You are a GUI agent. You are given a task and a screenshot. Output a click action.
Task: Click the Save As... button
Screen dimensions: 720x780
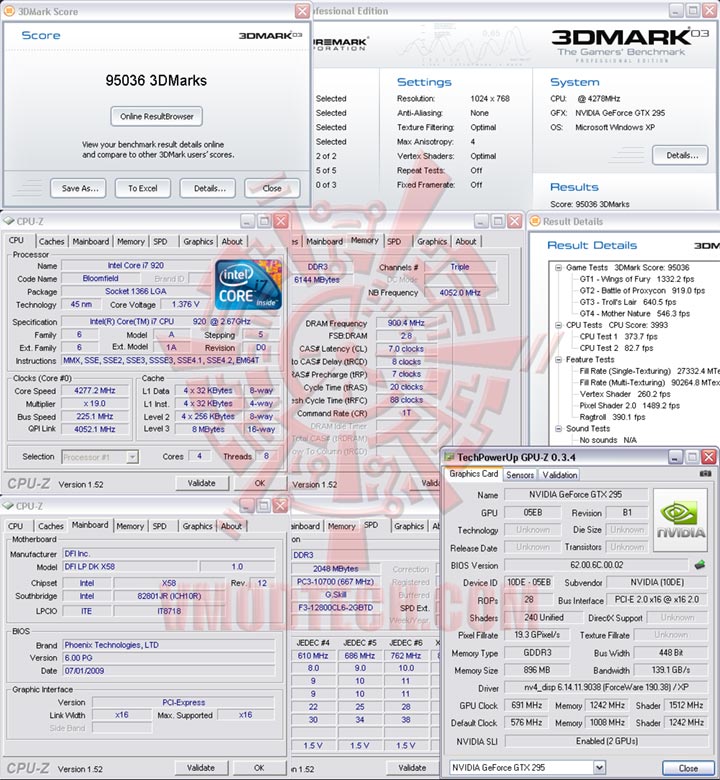[x=80, y=188]
